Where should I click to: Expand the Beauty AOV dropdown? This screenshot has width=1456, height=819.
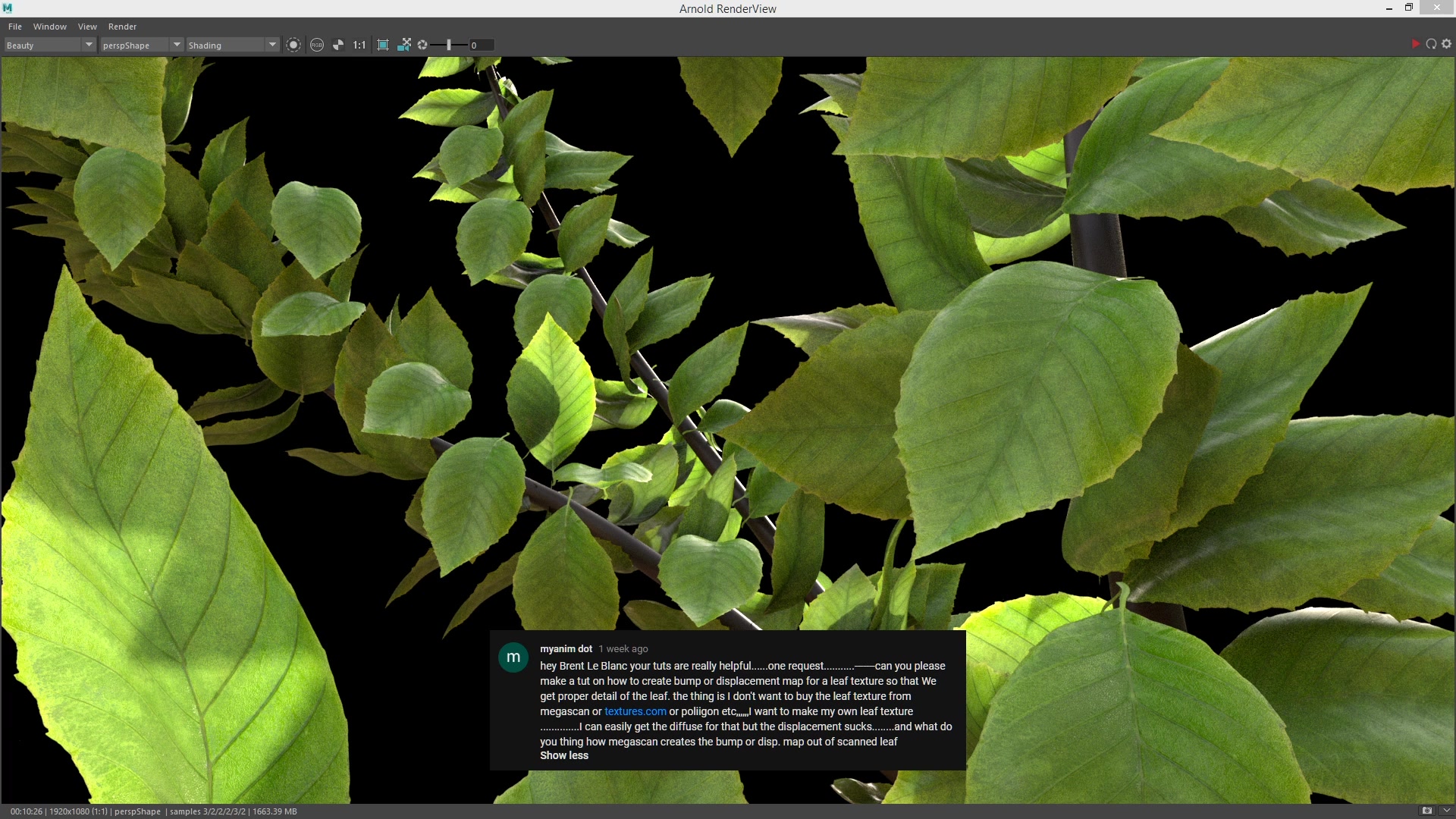click(49, 45)
